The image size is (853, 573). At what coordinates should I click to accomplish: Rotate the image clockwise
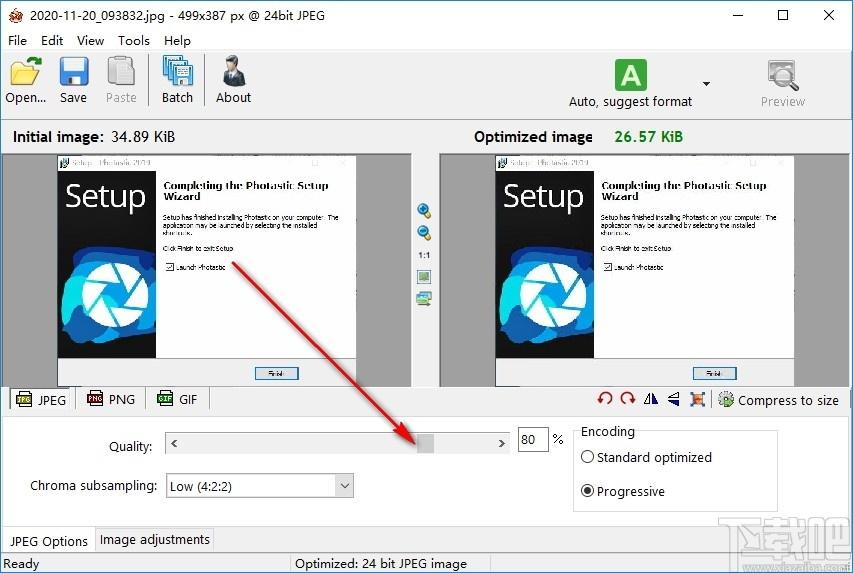tap(628, 399)
